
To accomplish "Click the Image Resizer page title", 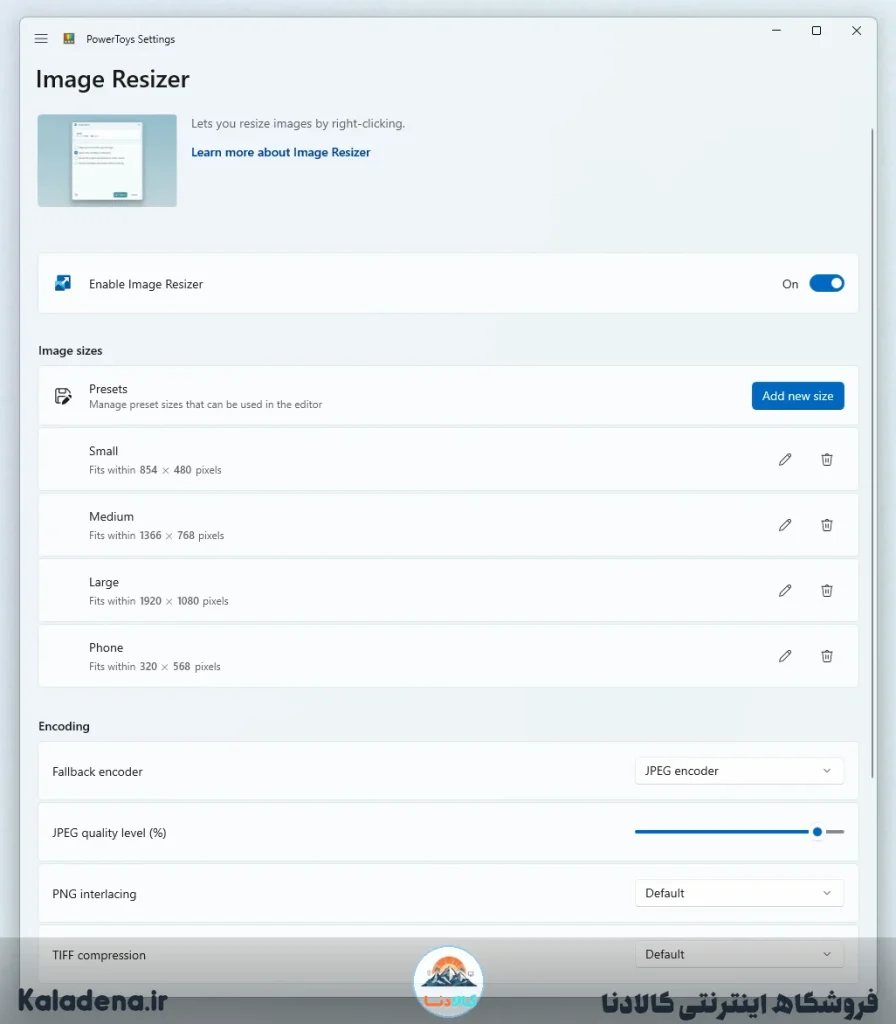I will (112, 79).
